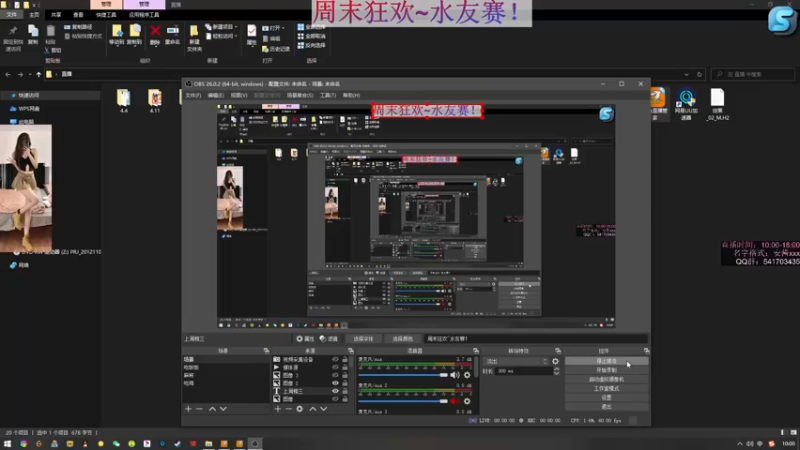The height and width of the screenshot is (450, 800).
Task: Open first mixer channel settings gear
Action: click(467, 375)
